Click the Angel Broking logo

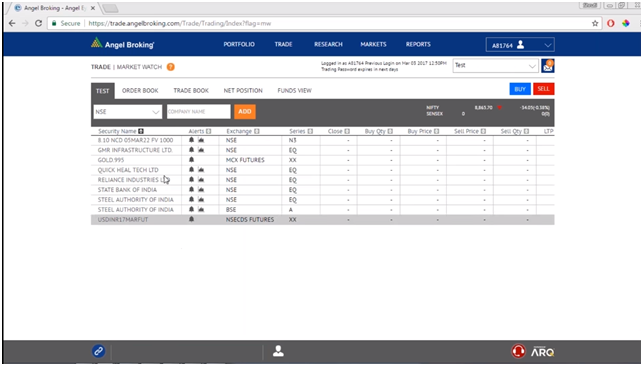pyautogui.click(x=123, y=44)
